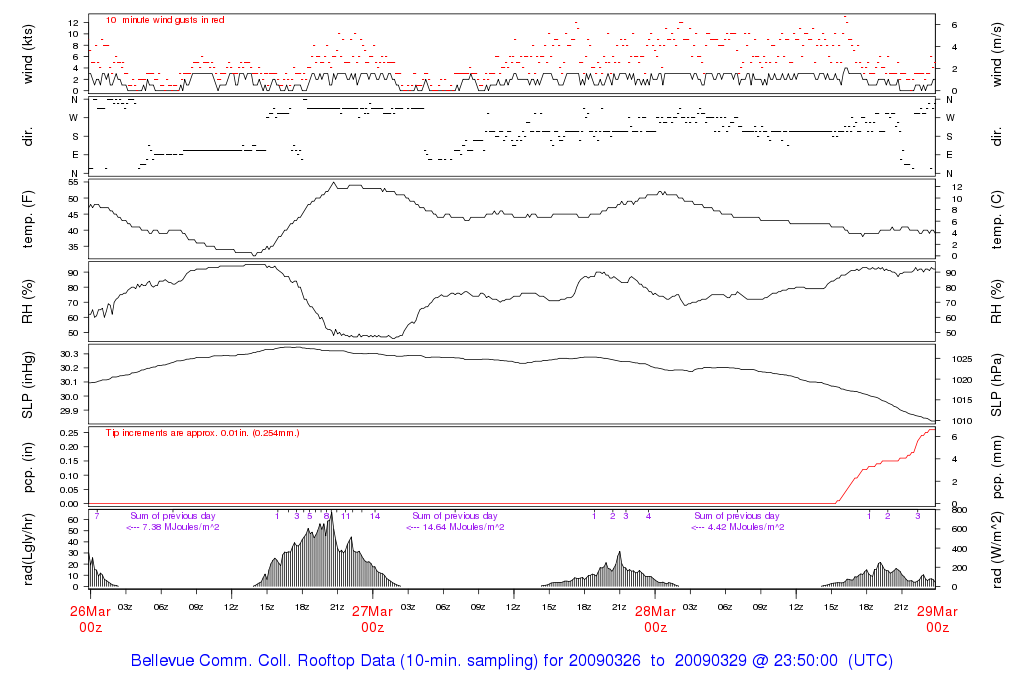Select the '7.38 MJoules/m^2' radiation sum

pyautogui.click(x=181, y=527)
